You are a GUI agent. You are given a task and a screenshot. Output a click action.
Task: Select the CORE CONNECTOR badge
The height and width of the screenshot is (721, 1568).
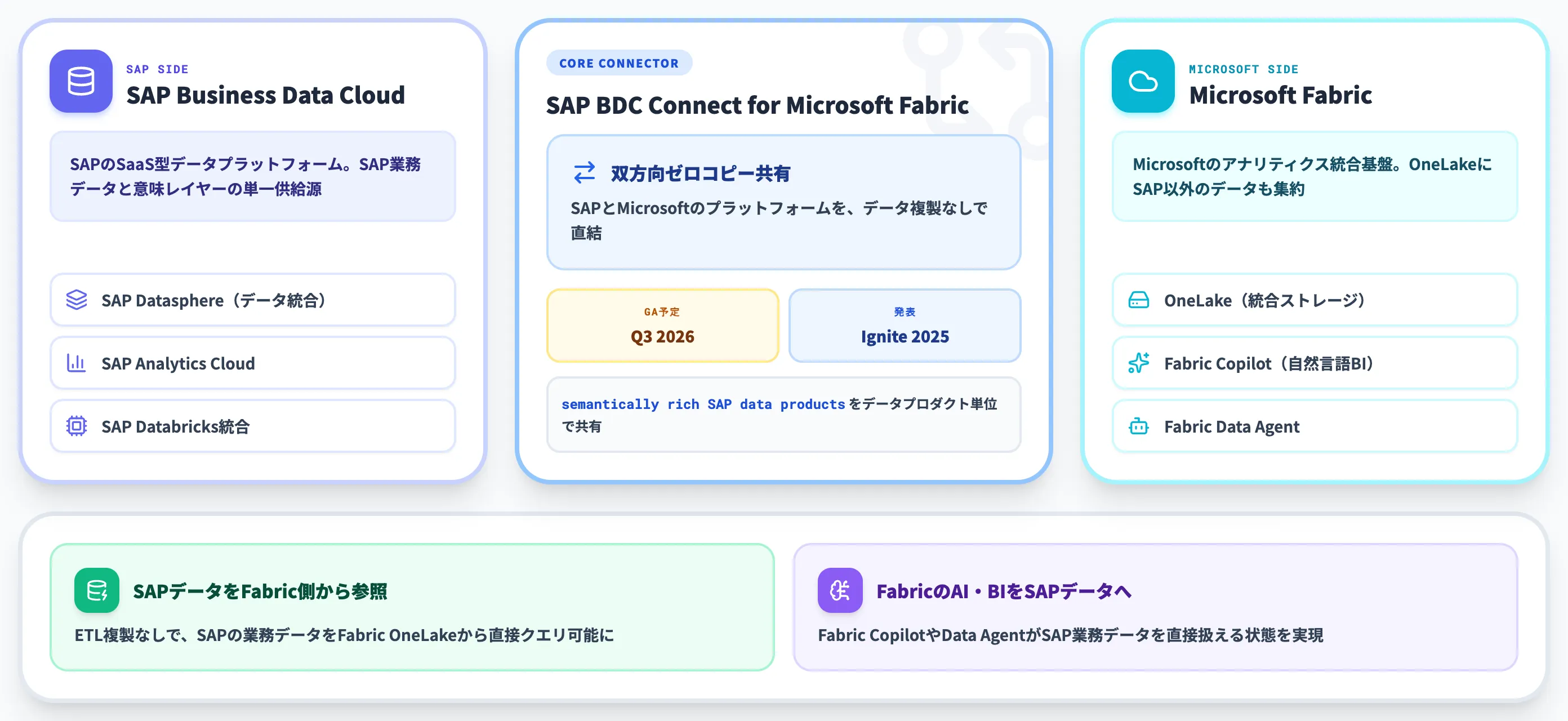[619, 63]
